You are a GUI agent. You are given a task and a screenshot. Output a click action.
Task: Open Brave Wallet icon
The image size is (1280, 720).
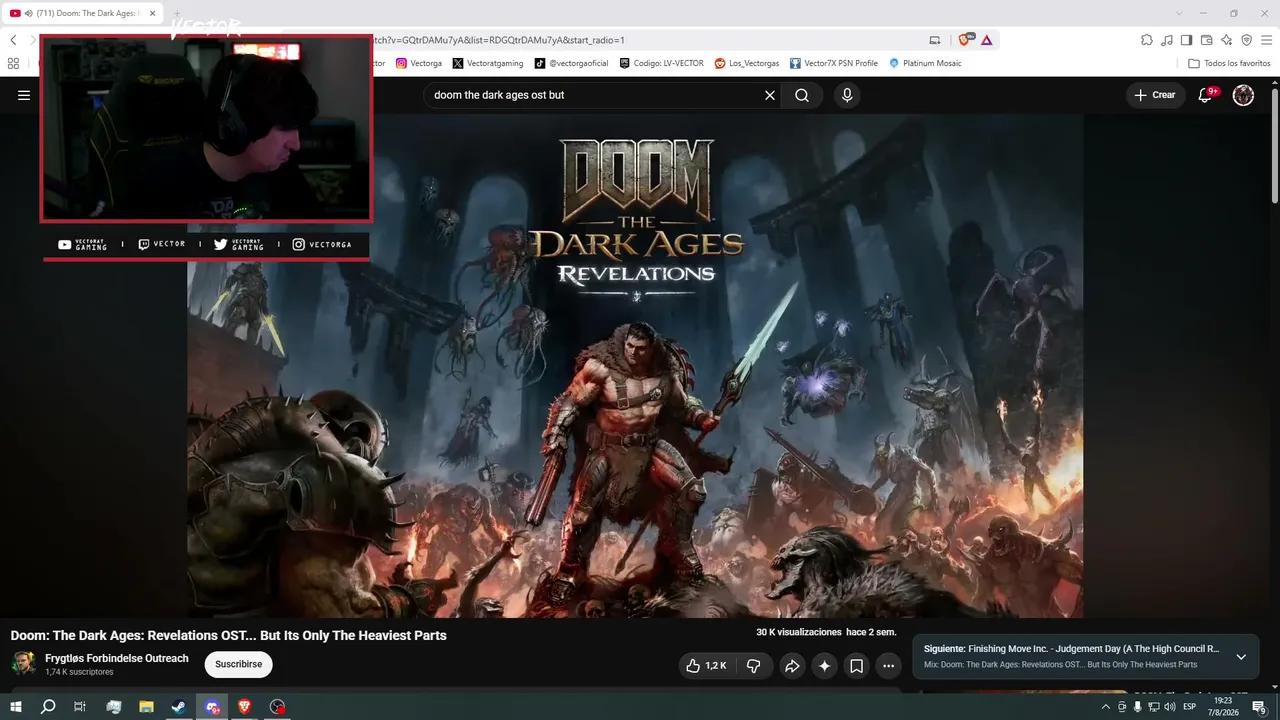1207,40
